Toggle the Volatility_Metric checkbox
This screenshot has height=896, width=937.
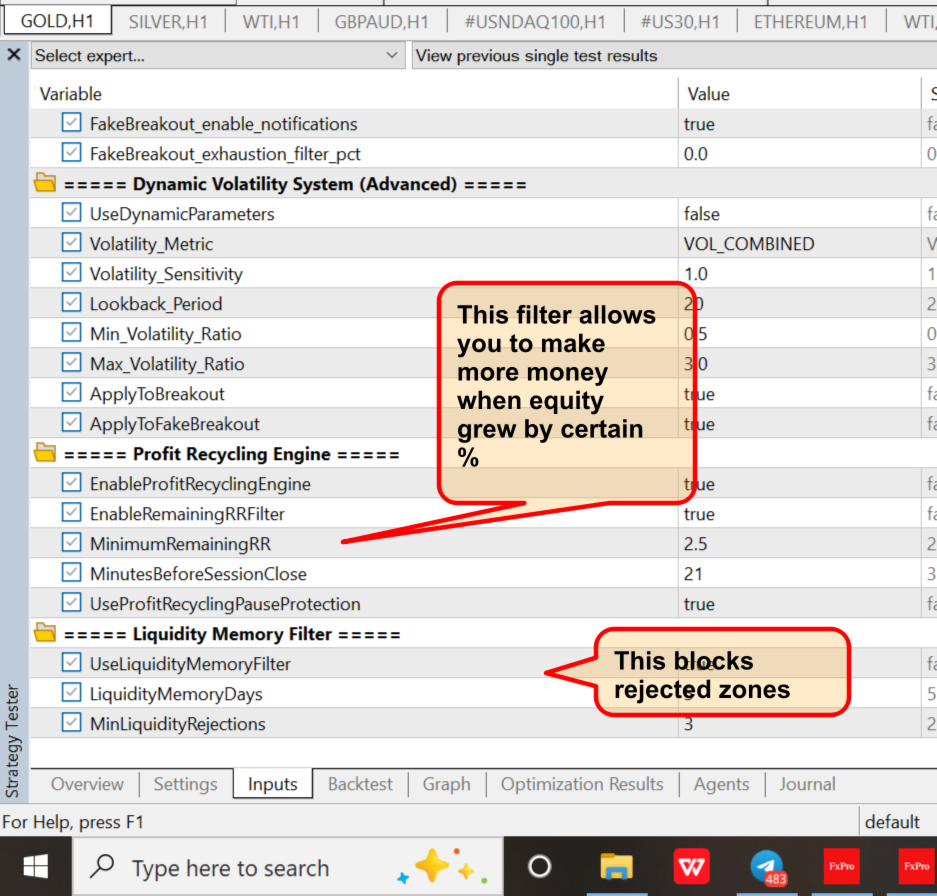tap(71, 243)
